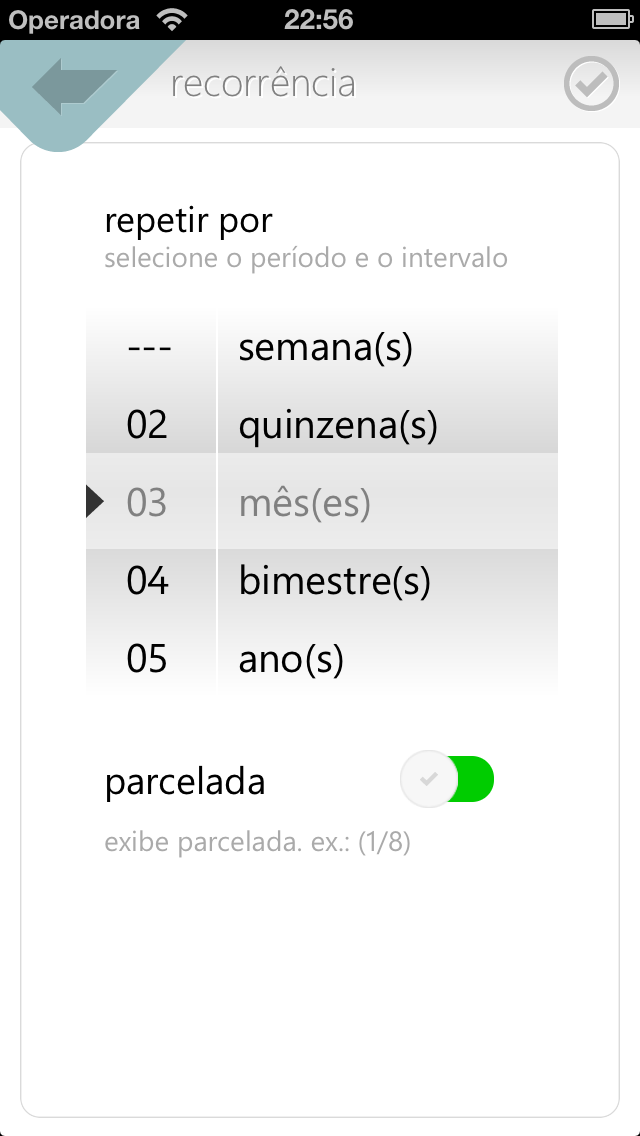Select semana(s) in period picker
This screenshot has height=1136, width=640.
(x=325, y=348)
